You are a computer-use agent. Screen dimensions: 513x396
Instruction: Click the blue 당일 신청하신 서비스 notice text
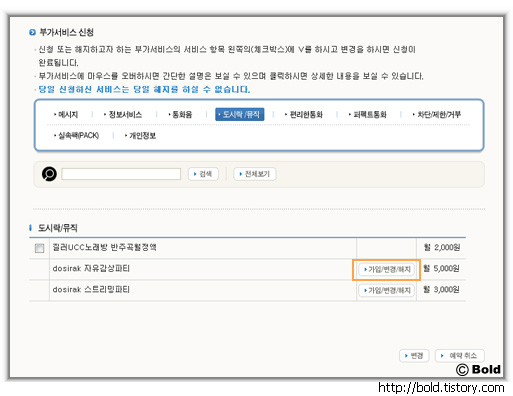click(144, 89)
